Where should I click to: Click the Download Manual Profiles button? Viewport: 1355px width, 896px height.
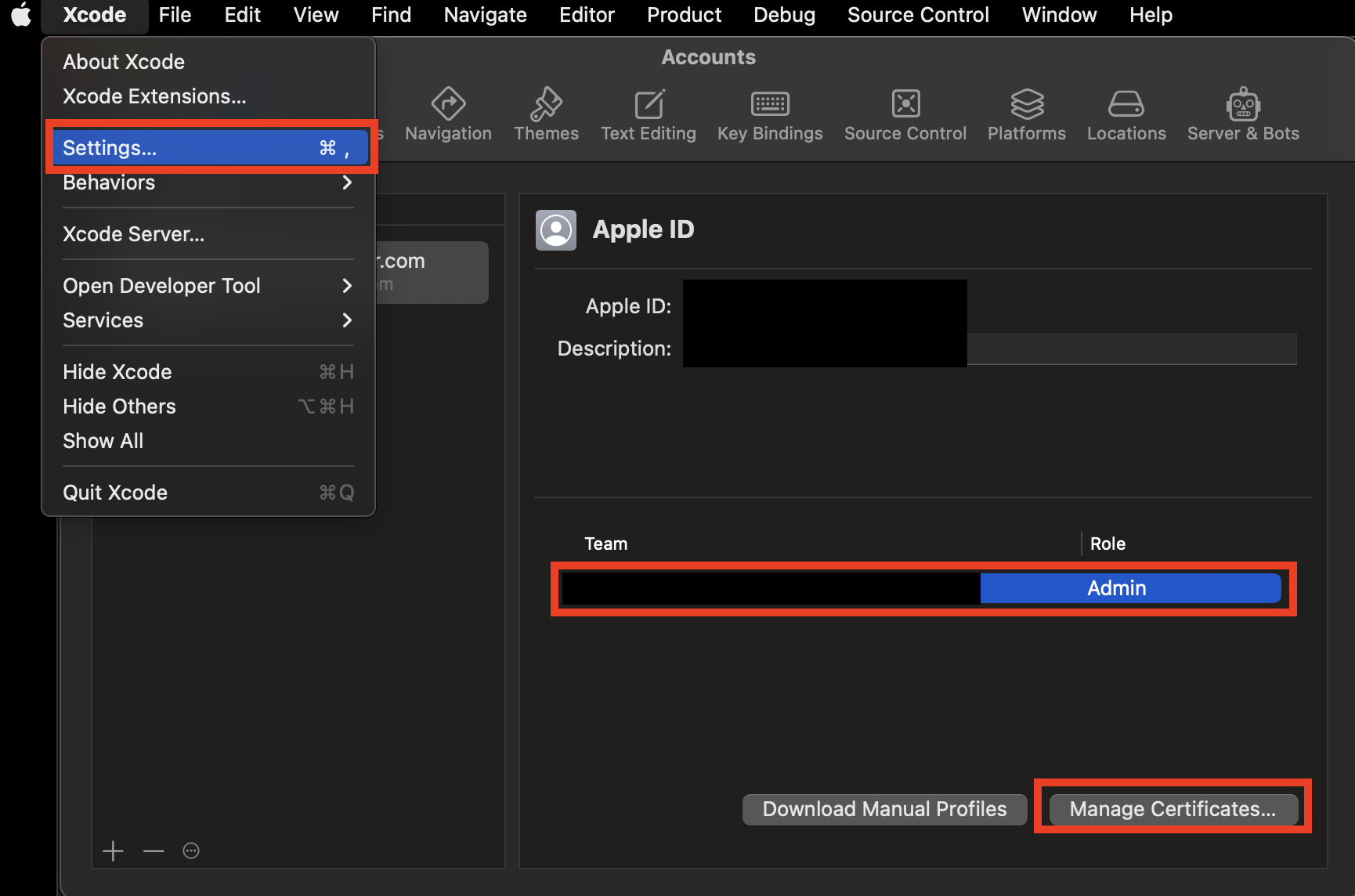884,809
